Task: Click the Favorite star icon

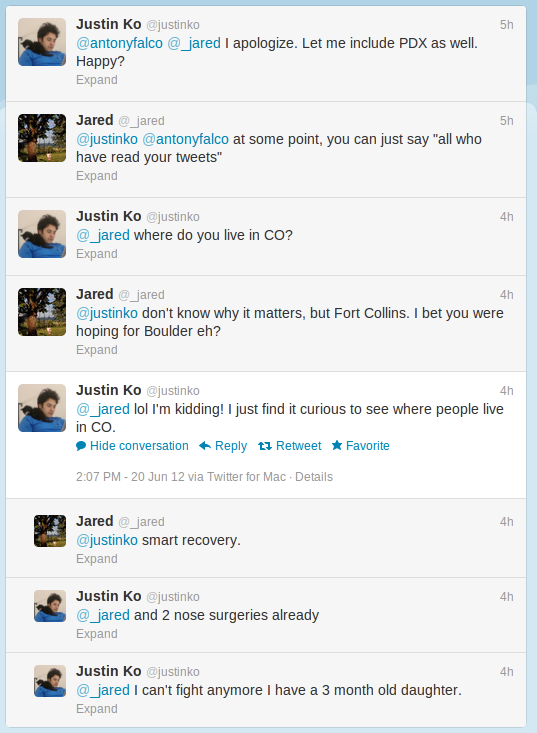Action: (x=337, y=446)
